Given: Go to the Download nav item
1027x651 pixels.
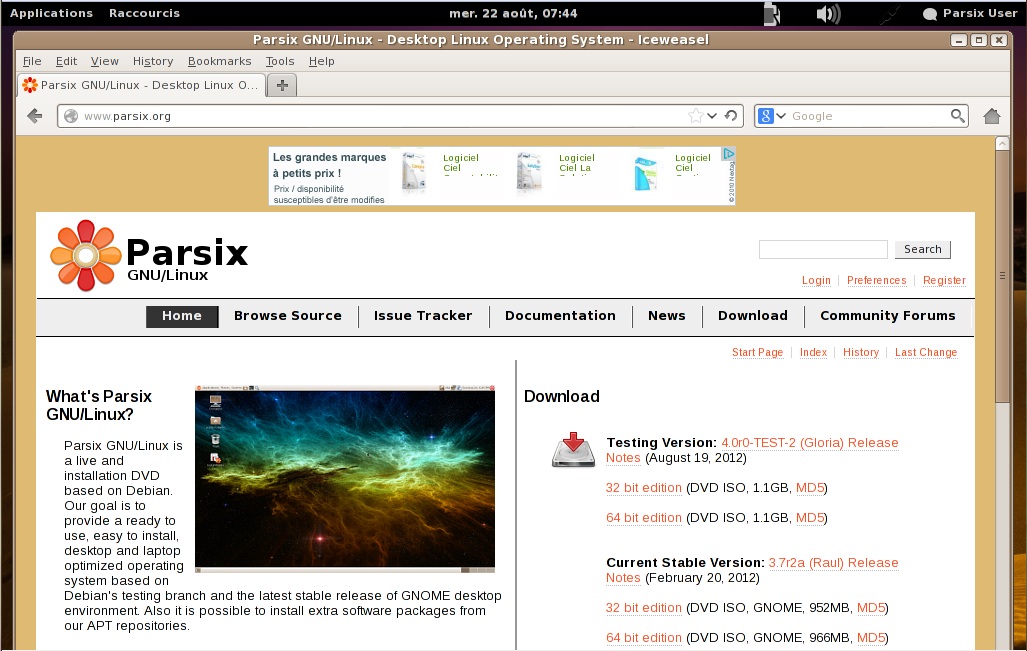Looking at the screenshot, I should click(x=753, y=316).
